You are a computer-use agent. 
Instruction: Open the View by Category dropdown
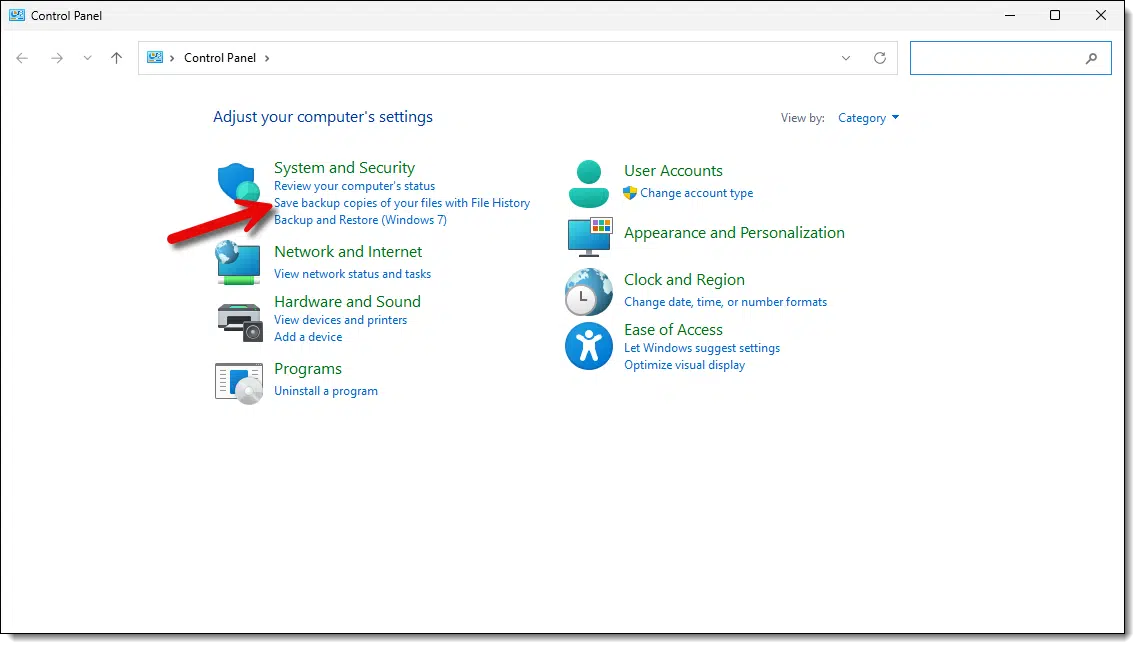(x=868, y=118)
